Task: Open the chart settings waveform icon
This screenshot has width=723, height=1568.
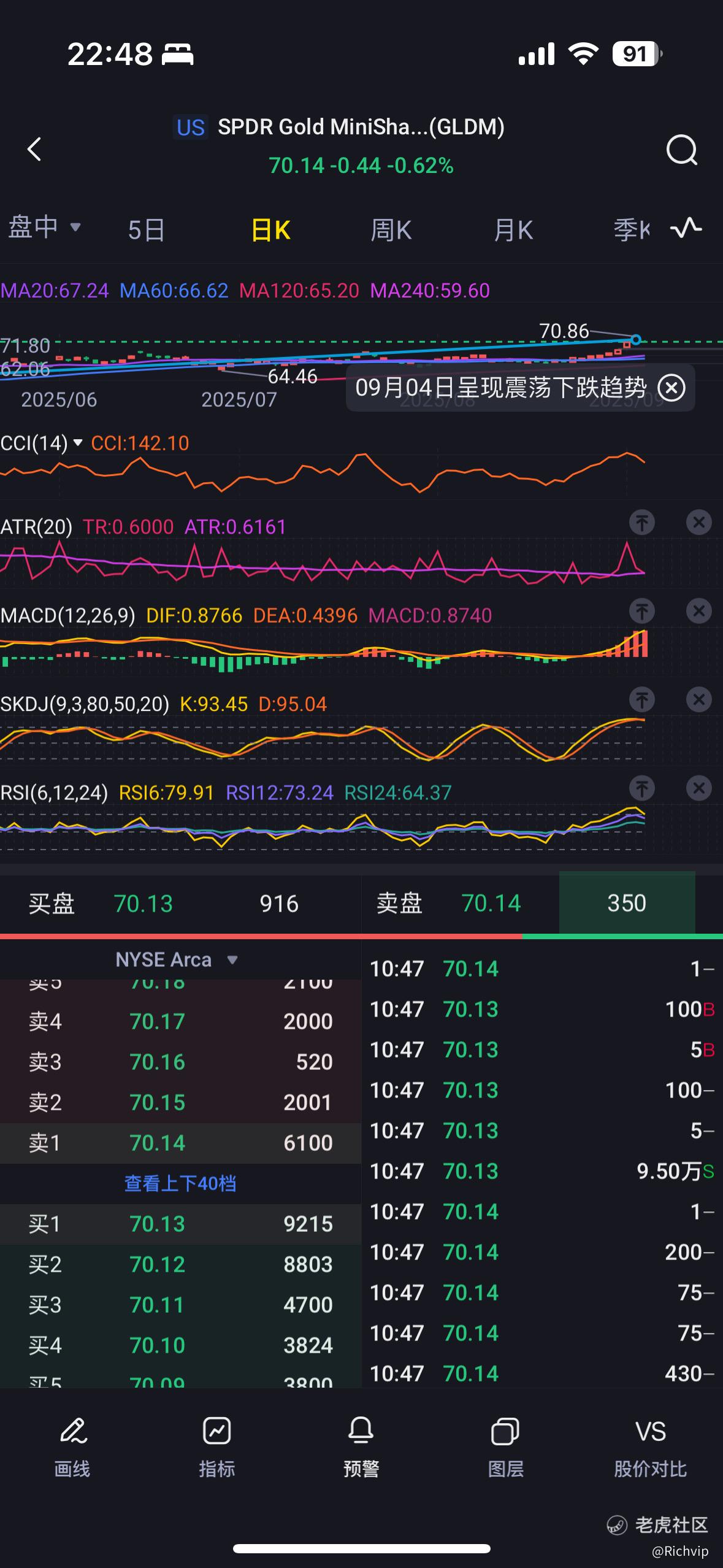Action: coord(686,228)
